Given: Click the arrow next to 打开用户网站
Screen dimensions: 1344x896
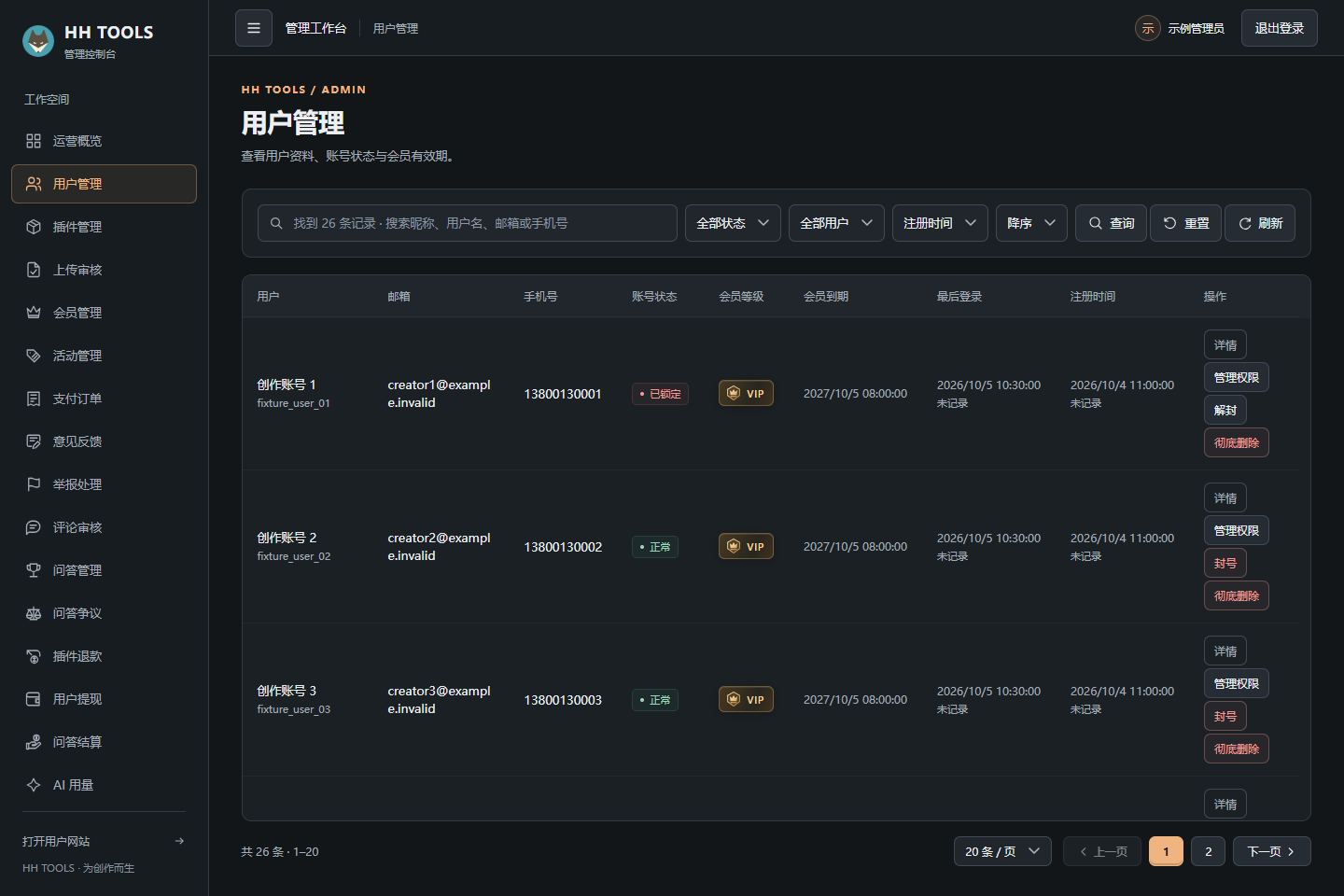Looking at the screenshot, I should click(x=179, y=841).
